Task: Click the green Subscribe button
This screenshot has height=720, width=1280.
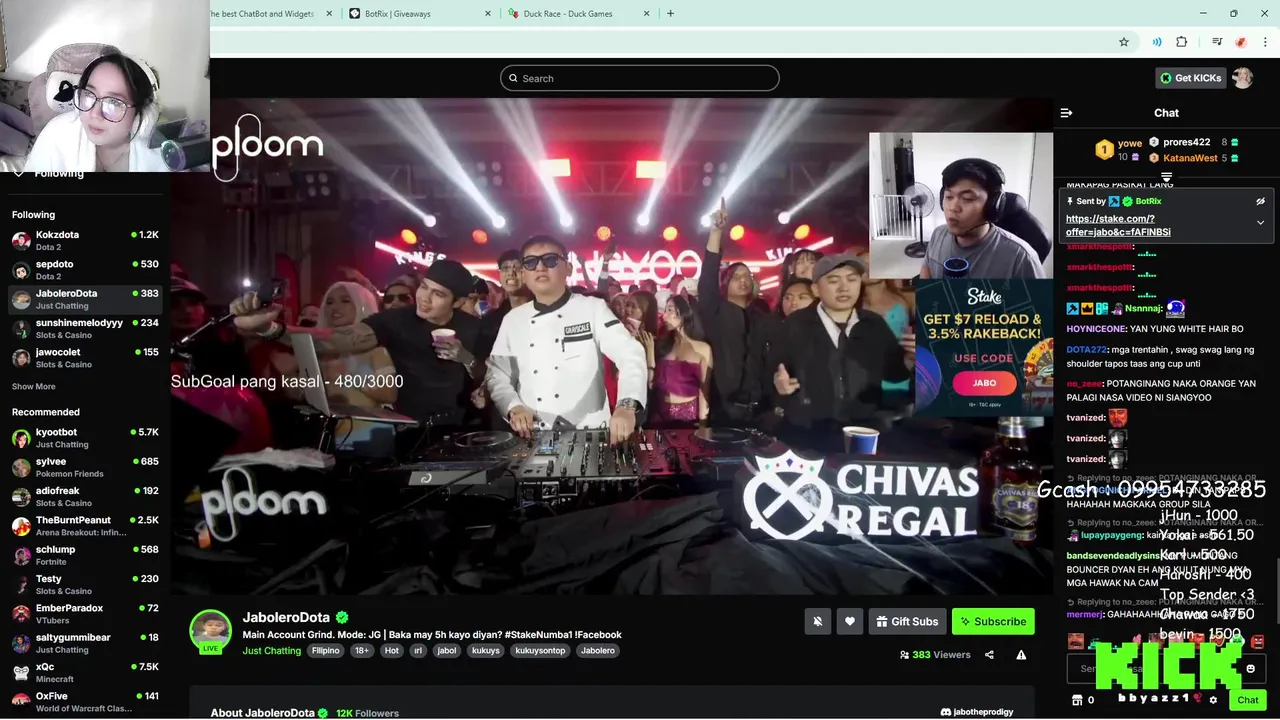Action: (993, 621)
